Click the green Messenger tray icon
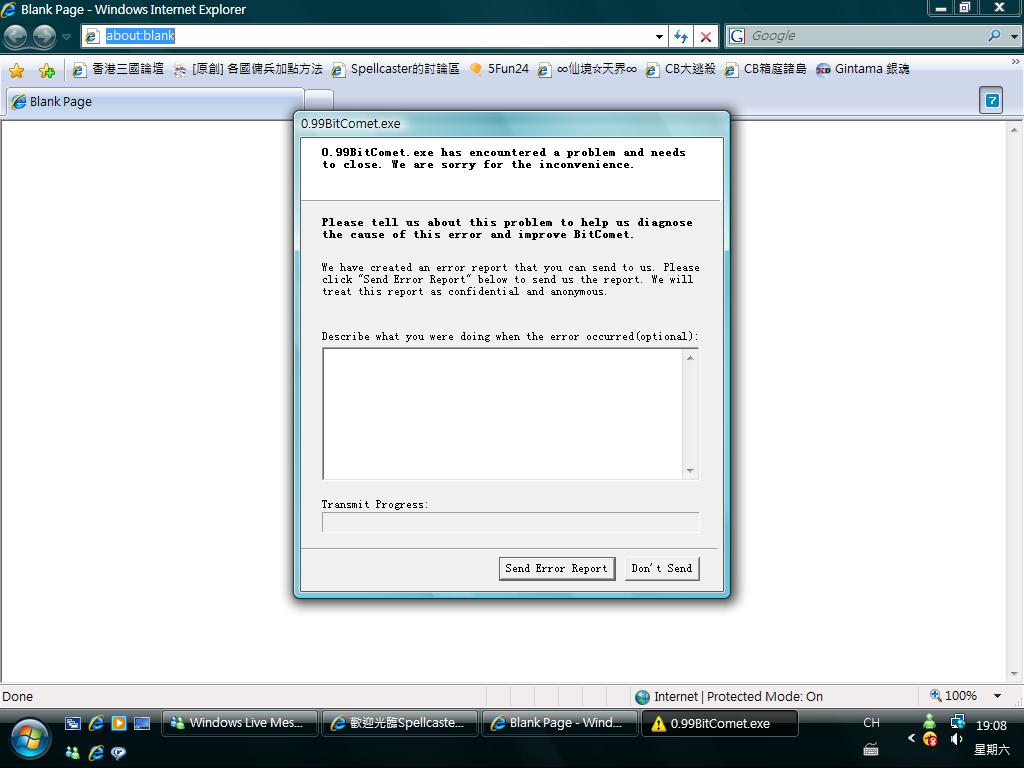 click(929, 722)
